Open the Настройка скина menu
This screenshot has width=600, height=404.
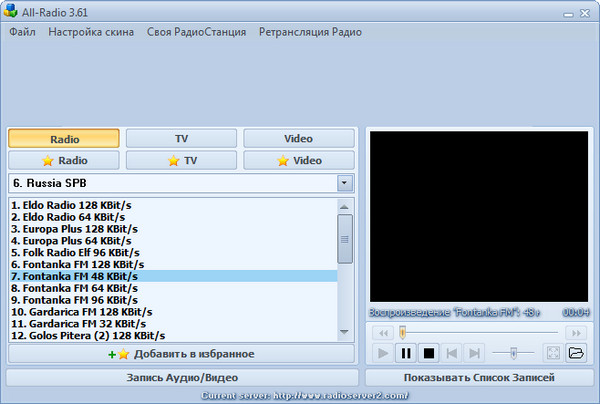coord(91,32)
